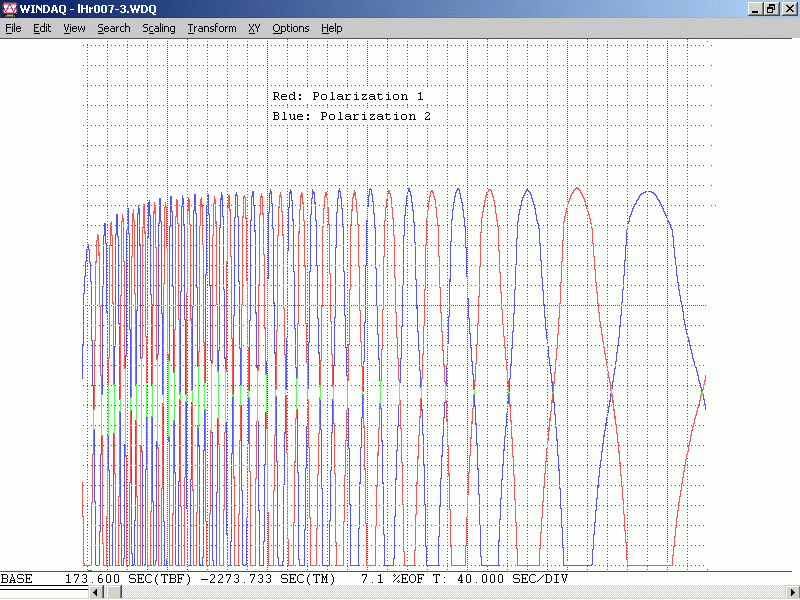Viewport: 800px width, 600px height.
Task: Click the WINDAQ application icon in title bar
Action: point(10,9)
